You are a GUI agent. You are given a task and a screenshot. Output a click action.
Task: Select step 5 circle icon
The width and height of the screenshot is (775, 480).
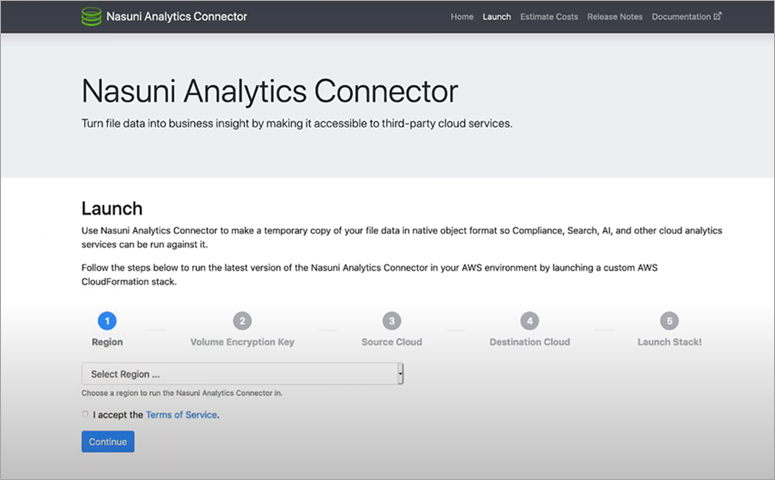669,321
